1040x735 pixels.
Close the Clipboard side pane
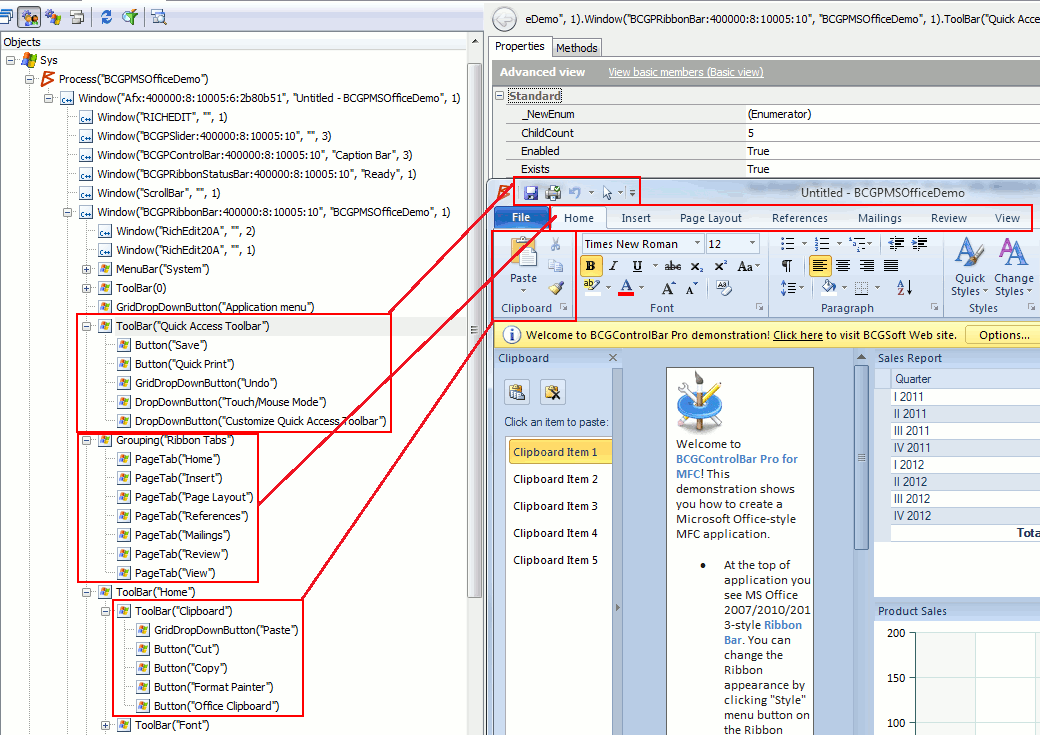pos(613,358)
